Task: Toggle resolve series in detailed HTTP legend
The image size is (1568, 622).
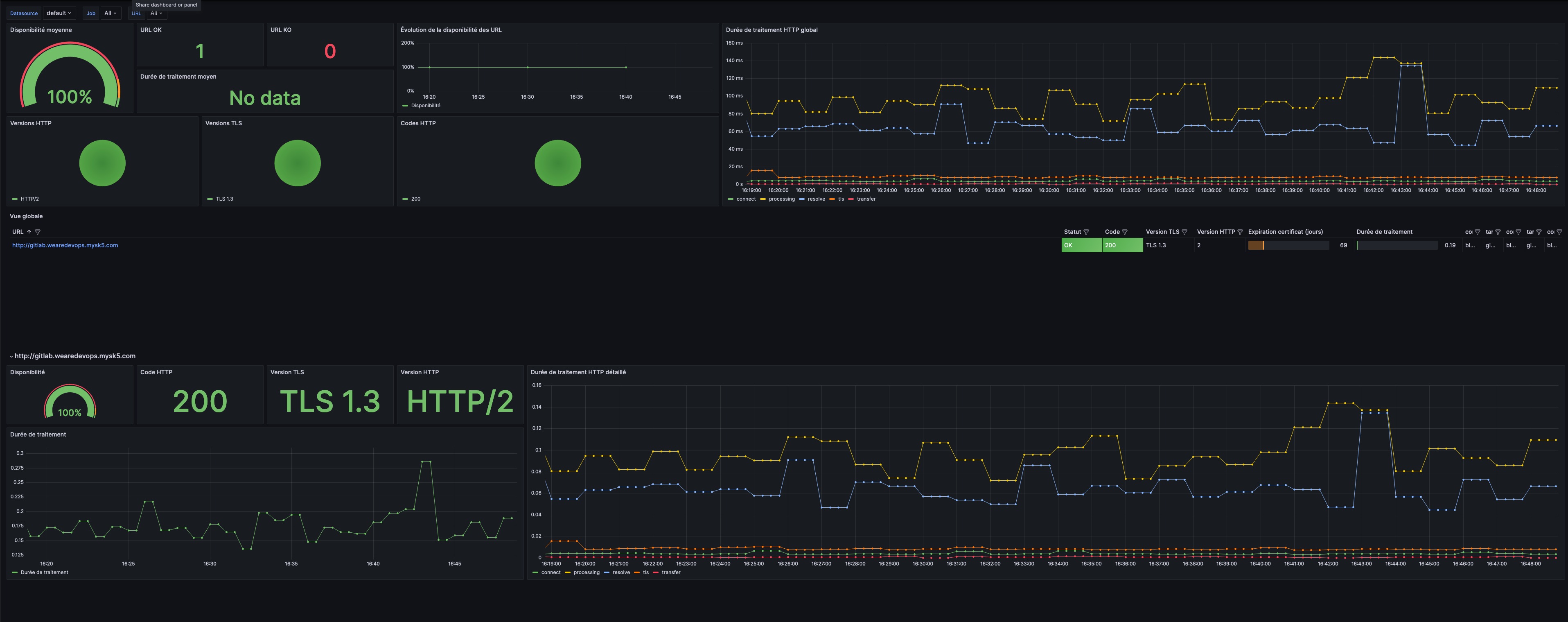Action: (x=621, y=572)
